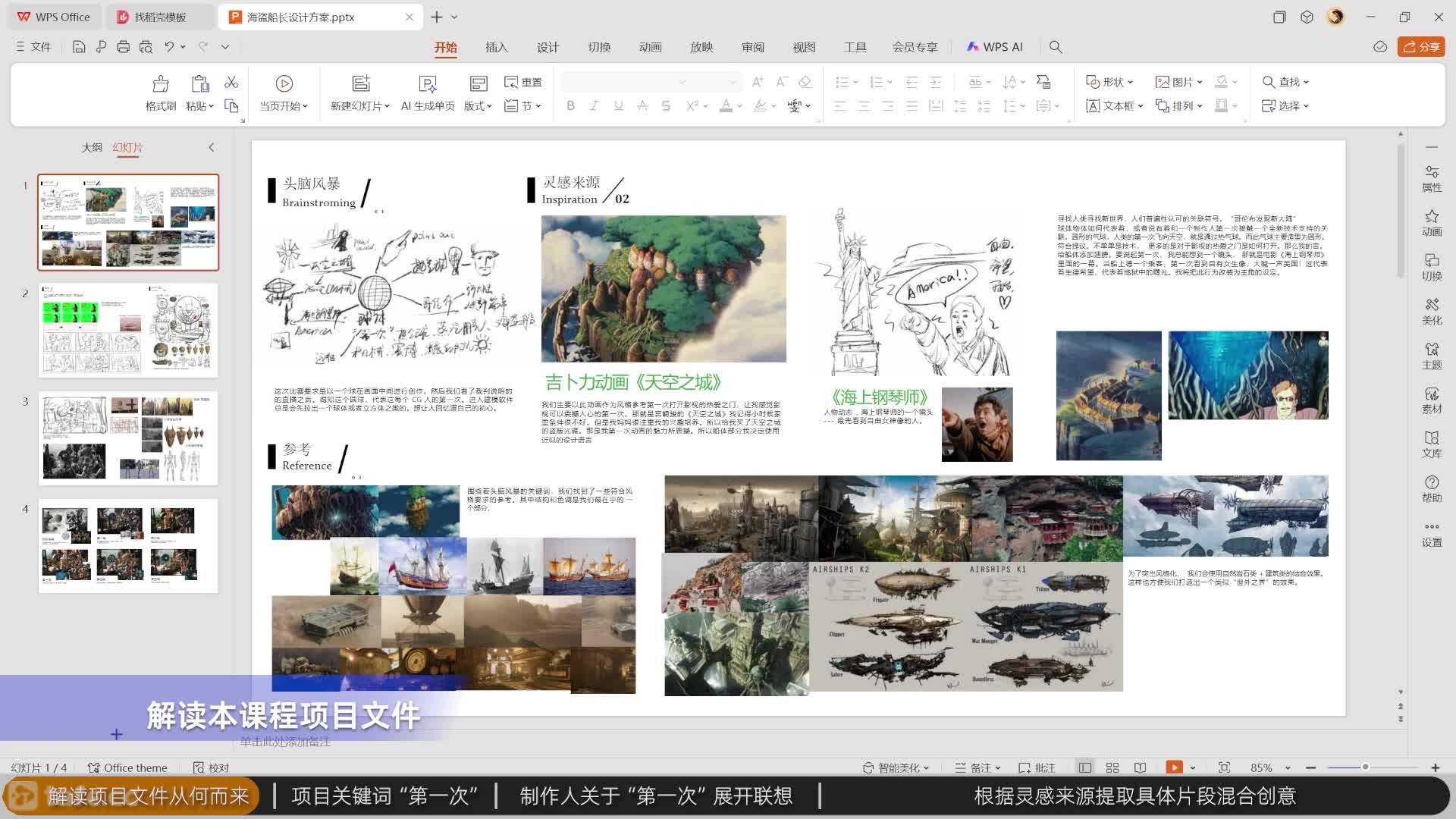The width and height of the screenshot is (1456, 819).
Task: Open the 文库 library side panel
Action: [x=1432, y=445]
